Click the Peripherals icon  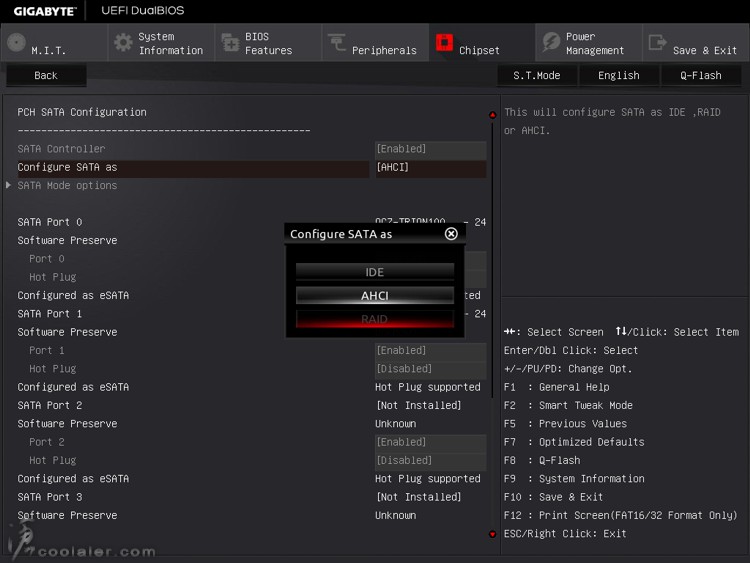tap(337, 42)
